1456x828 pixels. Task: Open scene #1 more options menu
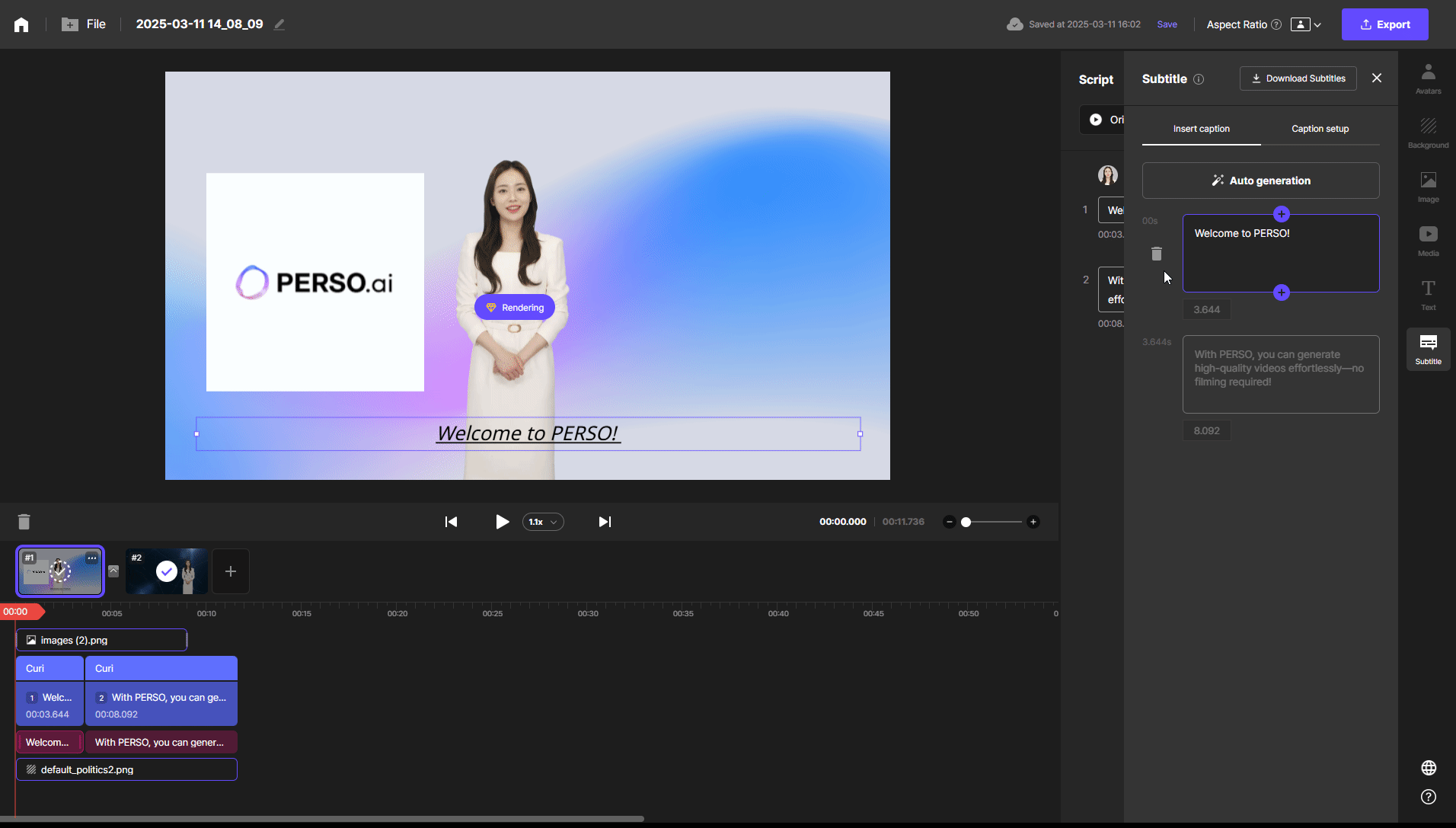point(92,558)
